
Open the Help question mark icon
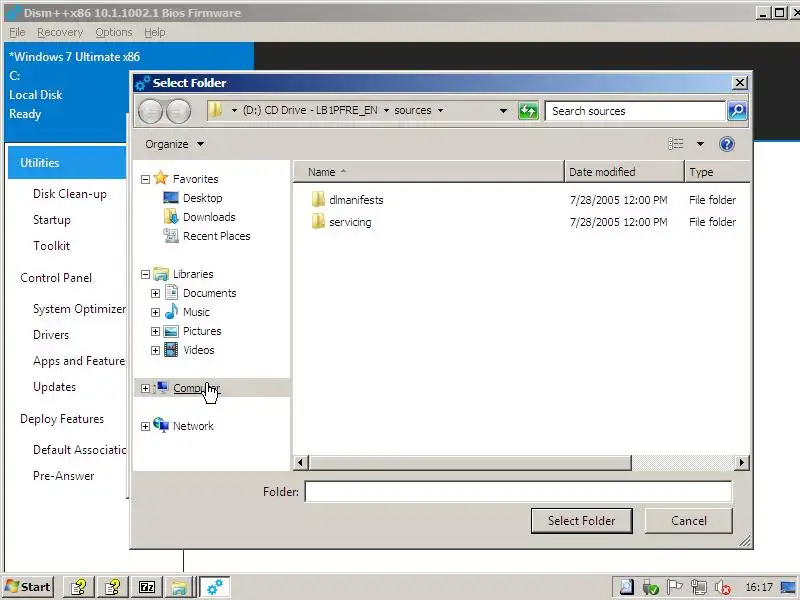pos(727,144)
